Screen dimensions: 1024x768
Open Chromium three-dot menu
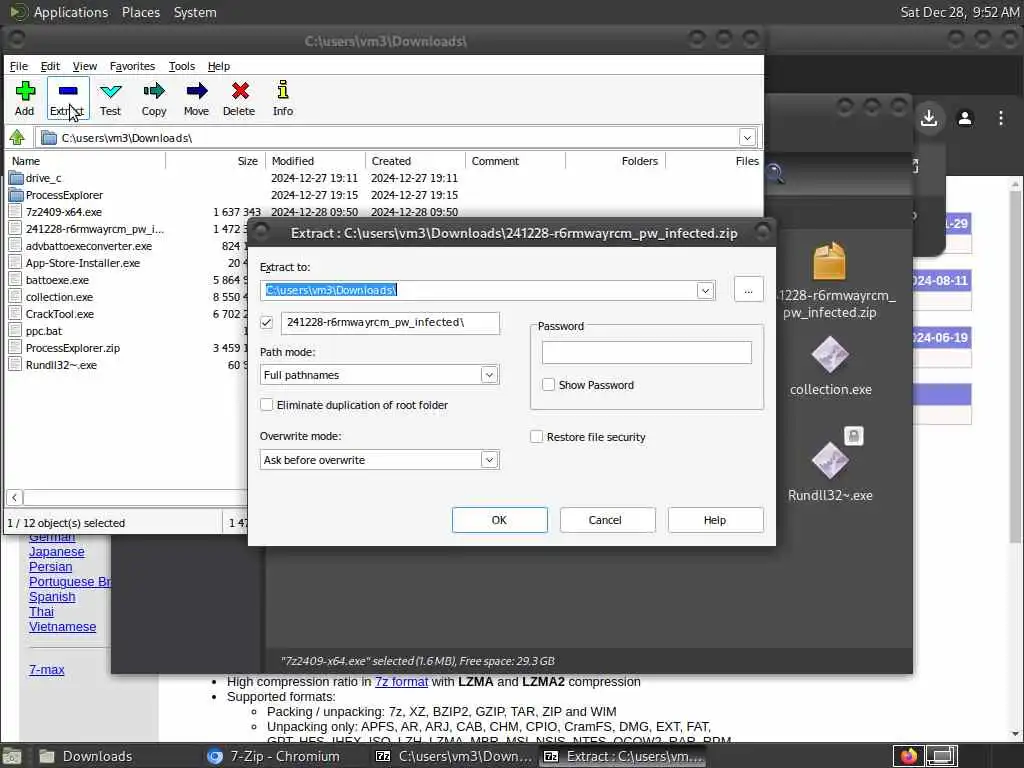[x=1000, y=118]
